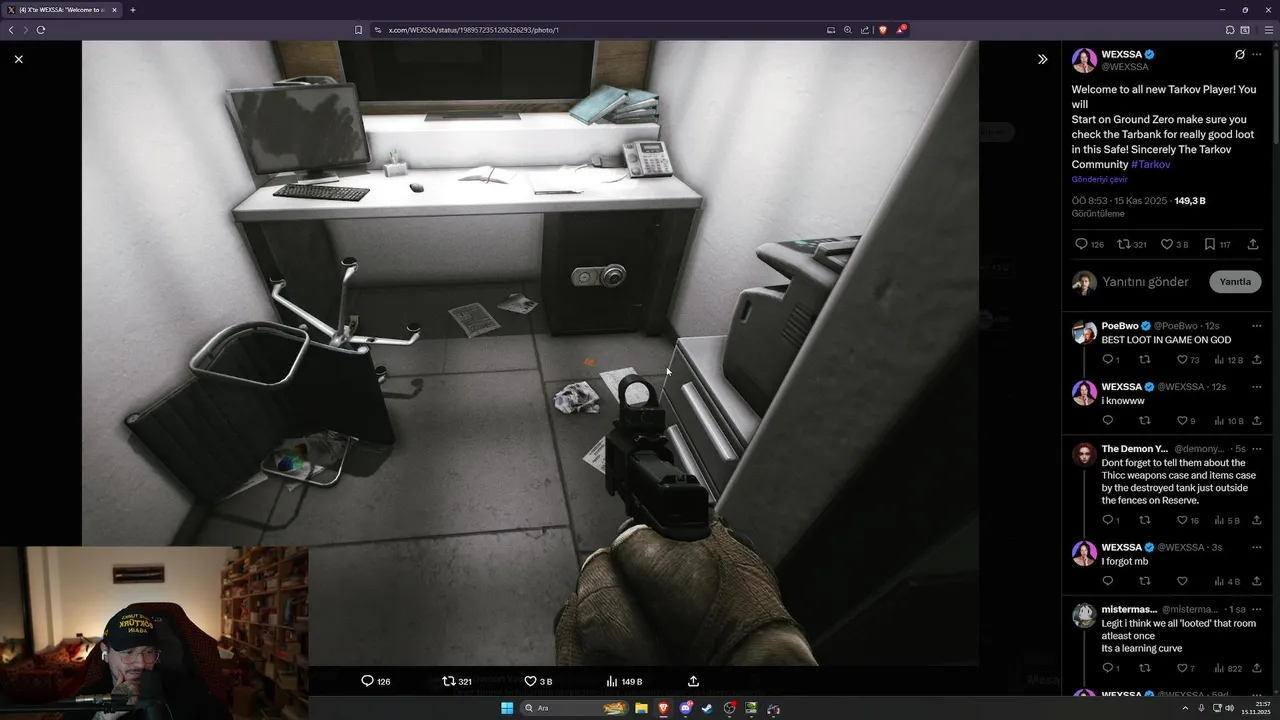Image resolution: width=1280 pixels, height=720 pixels.
Task: Open the WEXSSA display name at the post header
Action: [1121, 54]
